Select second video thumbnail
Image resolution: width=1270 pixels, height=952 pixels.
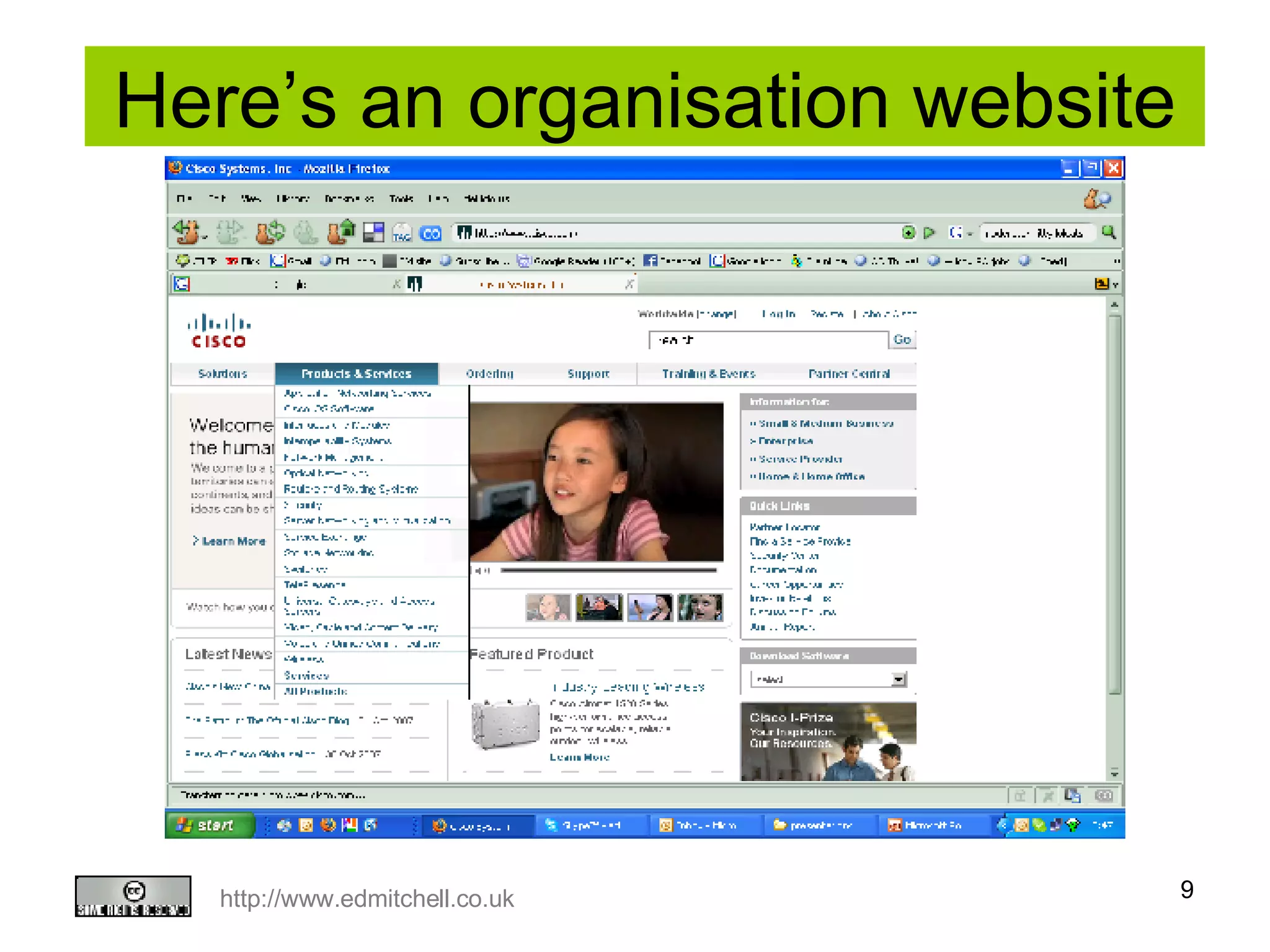point(599,607)
